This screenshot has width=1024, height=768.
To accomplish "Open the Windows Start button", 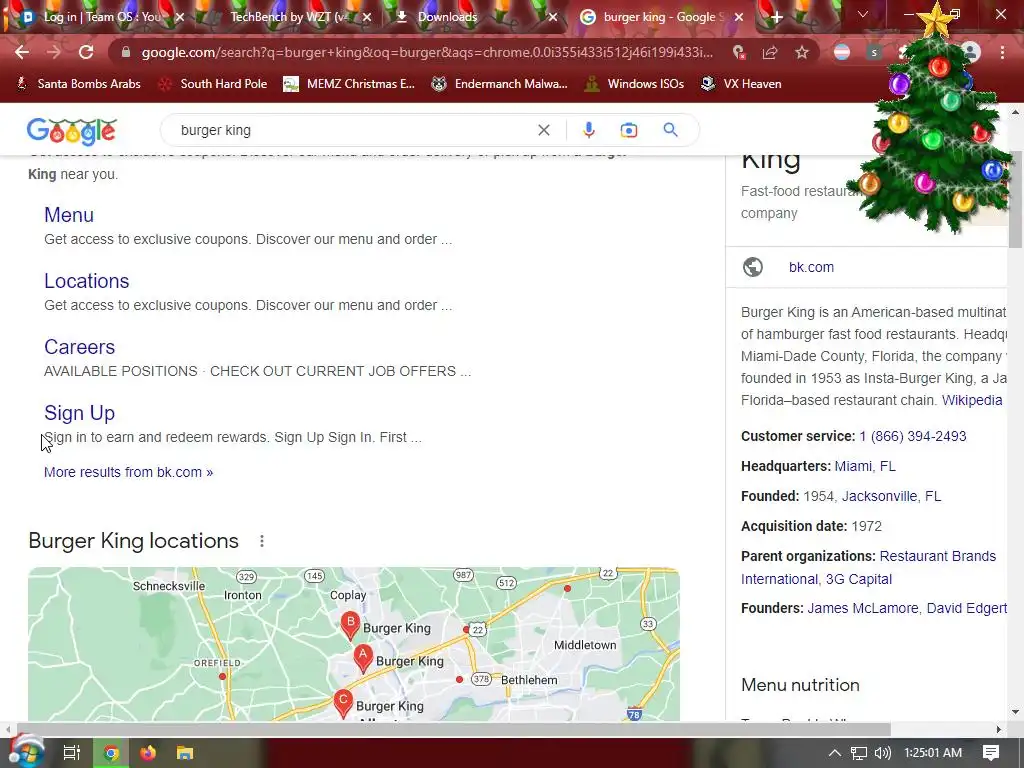I will click(x=26, y=752).
